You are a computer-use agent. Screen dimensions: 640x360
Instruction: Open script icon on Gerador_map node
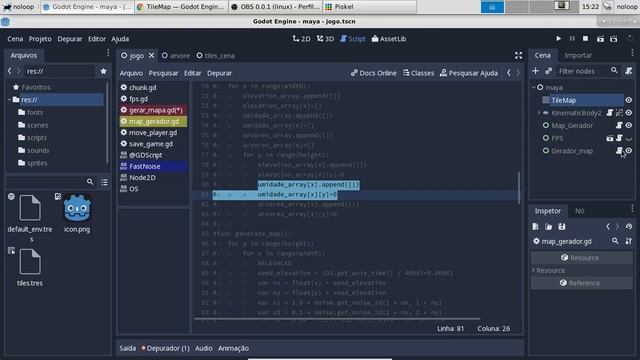pyautogui.click(x=619, y=151)
